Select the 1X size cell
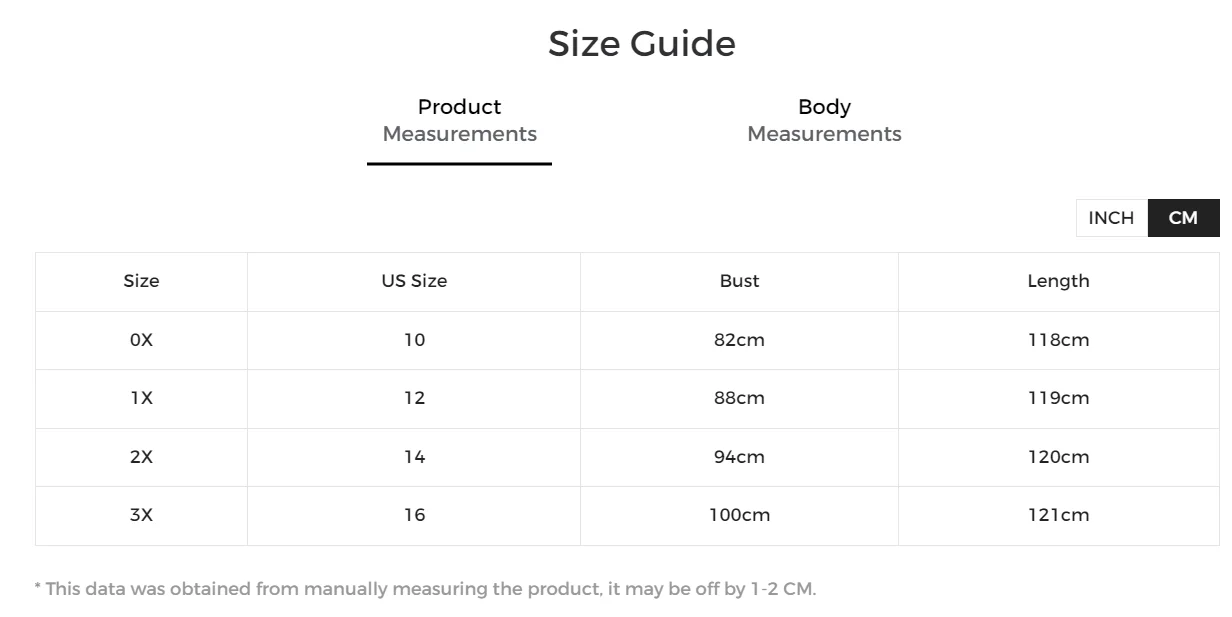This screenshot has height=617, width=1232. (x=141, y=398)
